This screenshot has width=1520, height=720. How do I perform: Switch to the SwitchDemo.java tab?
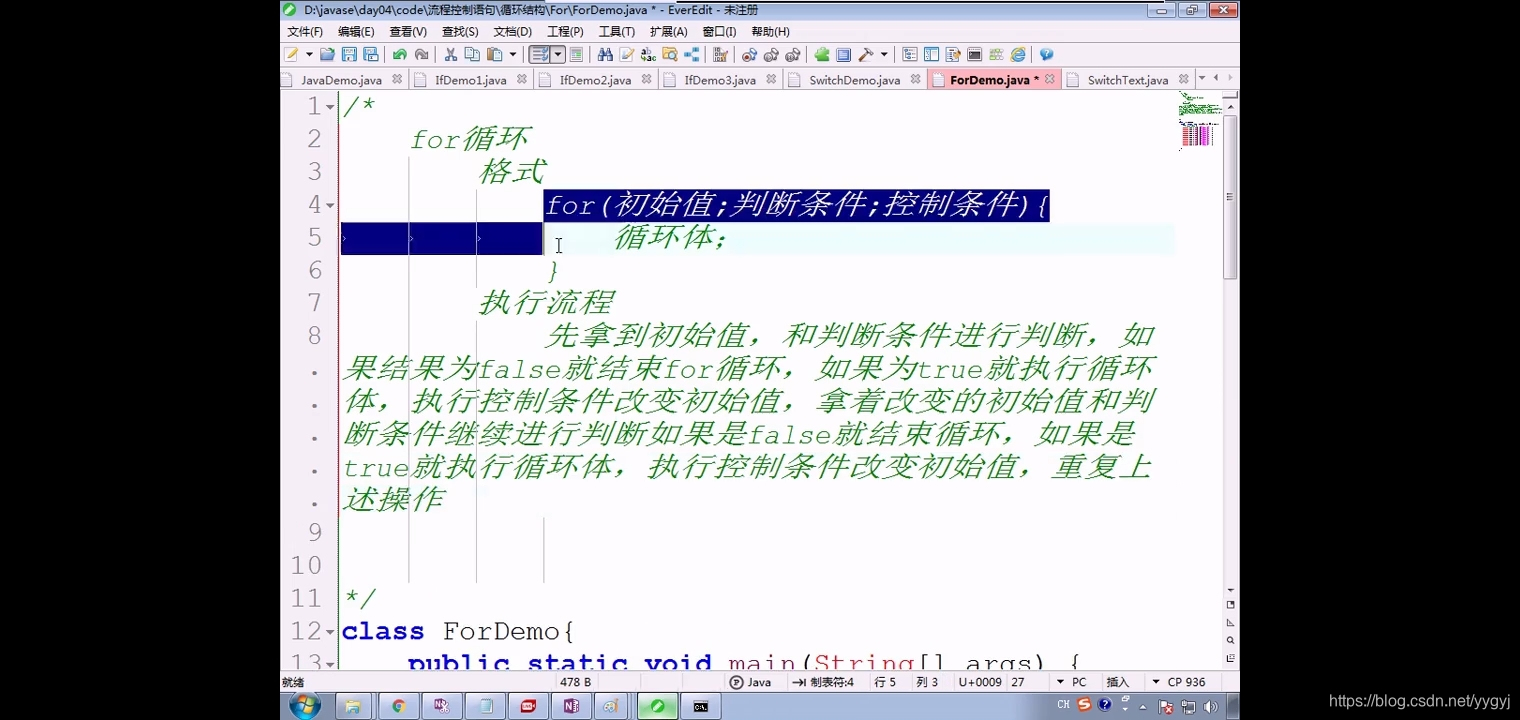click(854, 80)
